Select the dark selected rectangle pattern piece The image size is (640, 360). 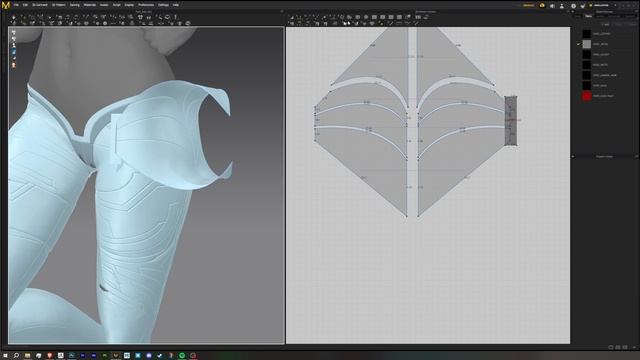511,121
